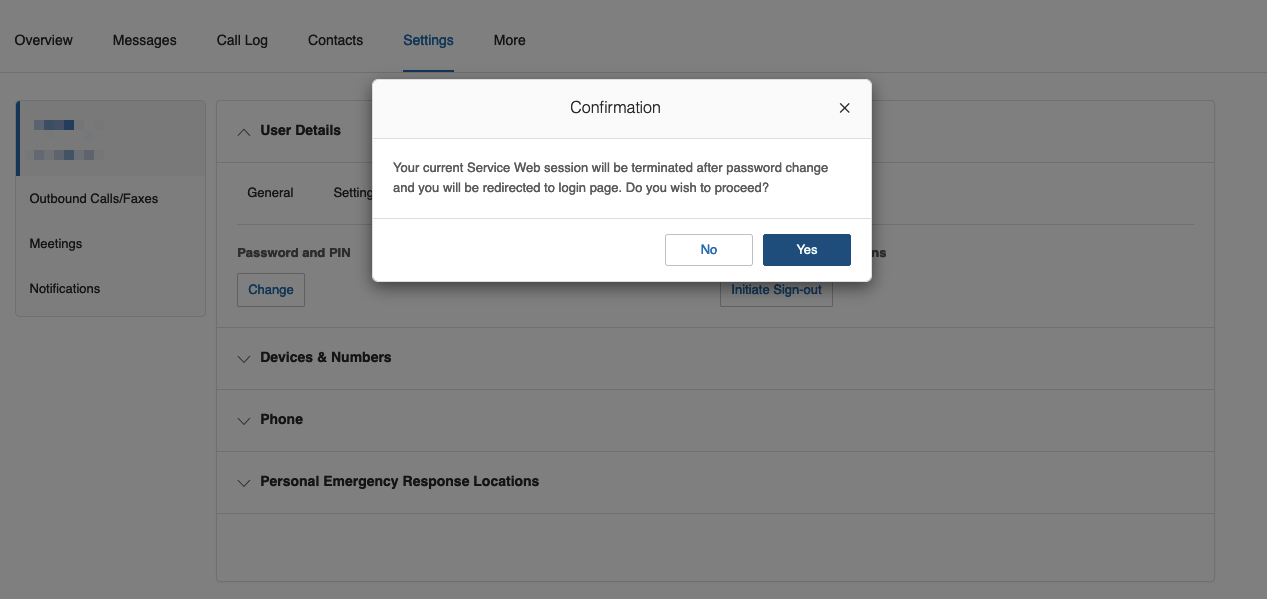Screen dimensions: 1267x599
Task: Switch to the General sub-tab under User Details
Action: pyautogui.click(x=270, y=193)
